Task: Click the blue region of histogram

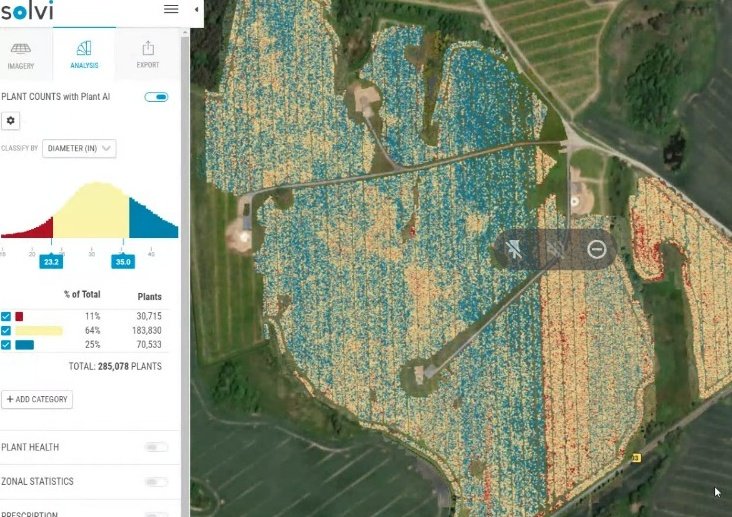Action: [x=152, y=223]
